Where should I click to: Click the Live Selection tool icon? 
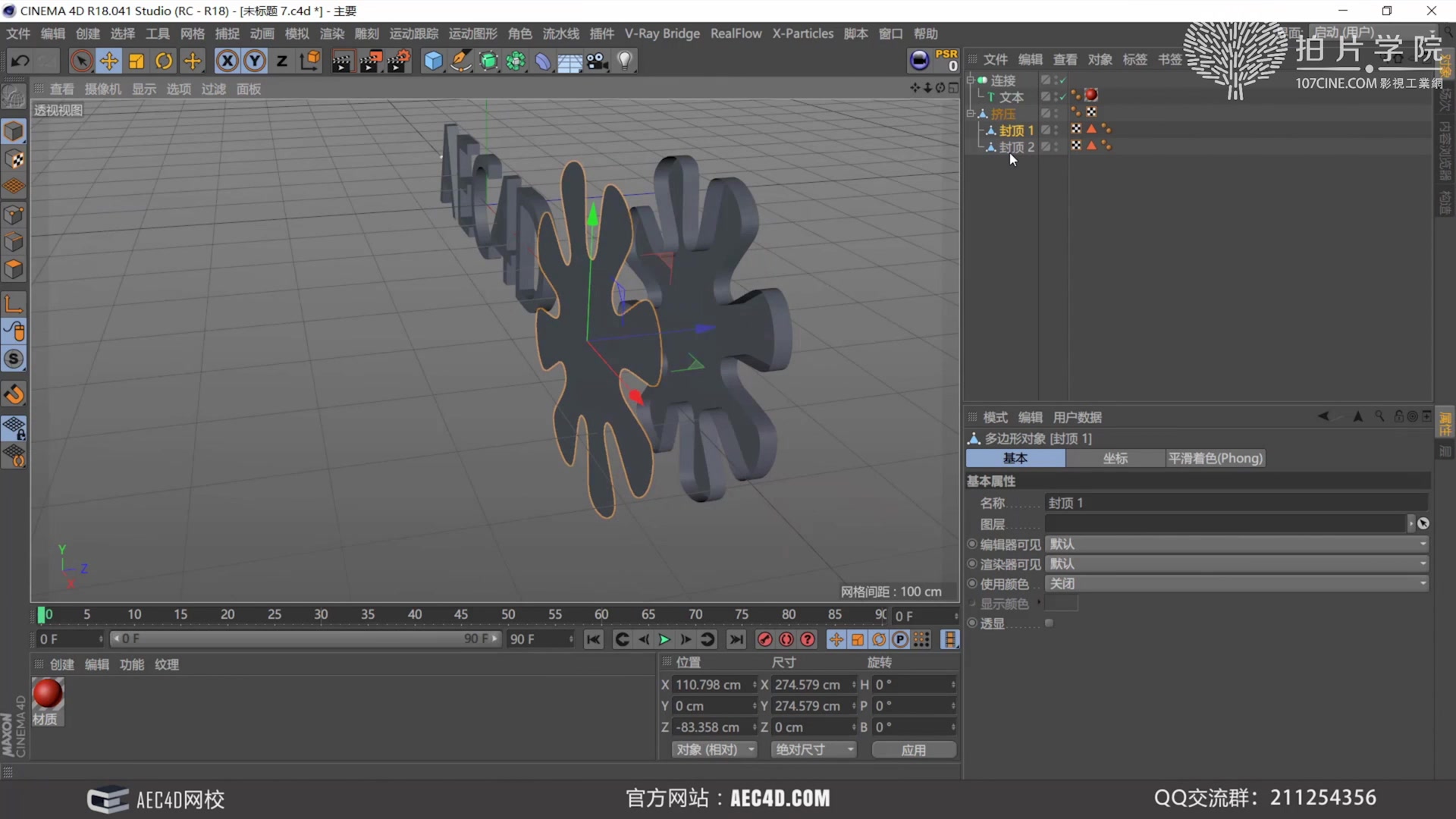80,61
